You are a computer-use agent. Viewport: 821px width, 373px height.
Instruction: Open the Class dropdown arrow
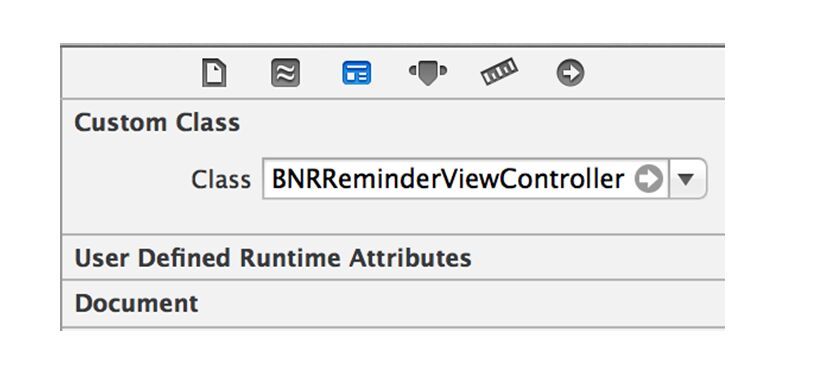[686, 179]
